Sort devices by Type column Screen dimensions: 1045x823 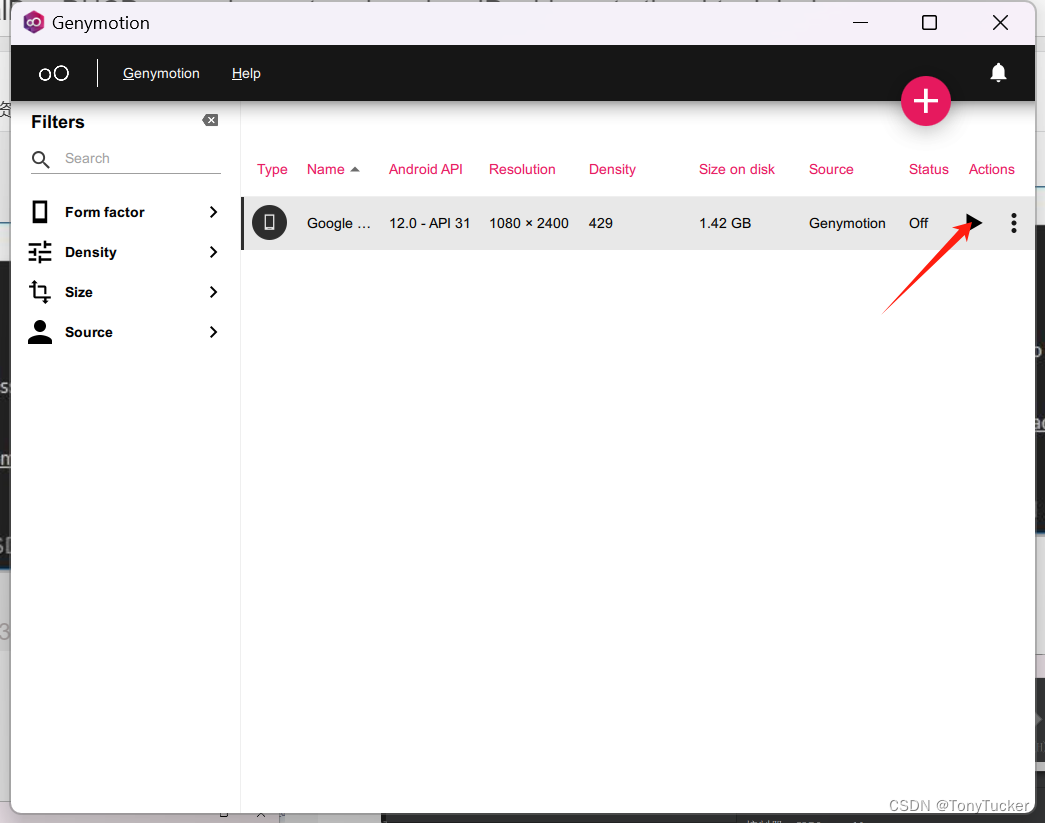[x=272, y=169]
